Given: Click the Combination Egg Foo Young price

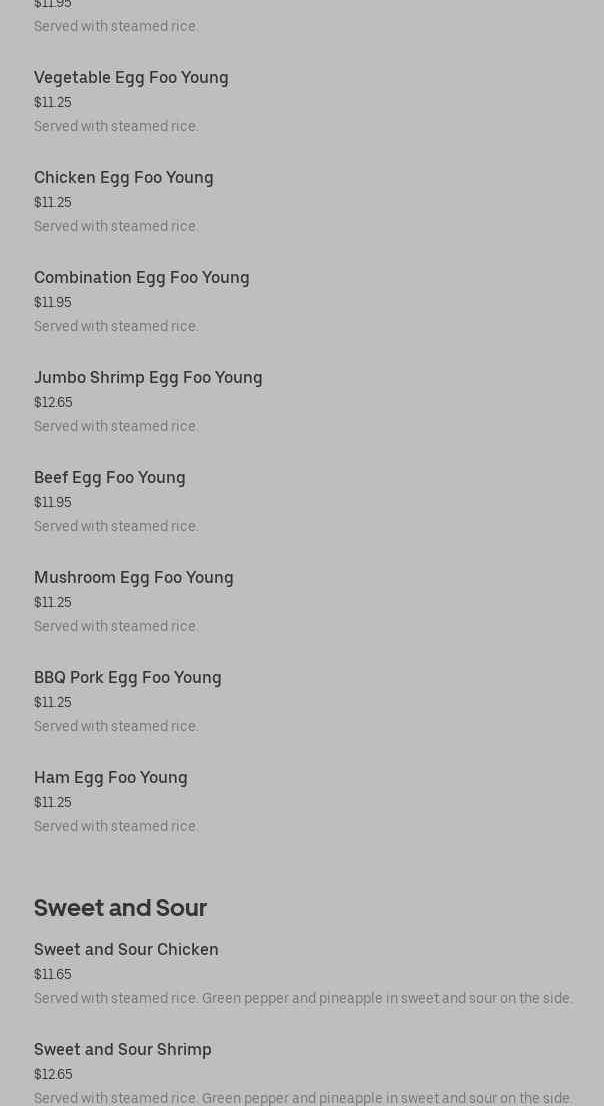Looking at the screenshot, I should point(53,303).
